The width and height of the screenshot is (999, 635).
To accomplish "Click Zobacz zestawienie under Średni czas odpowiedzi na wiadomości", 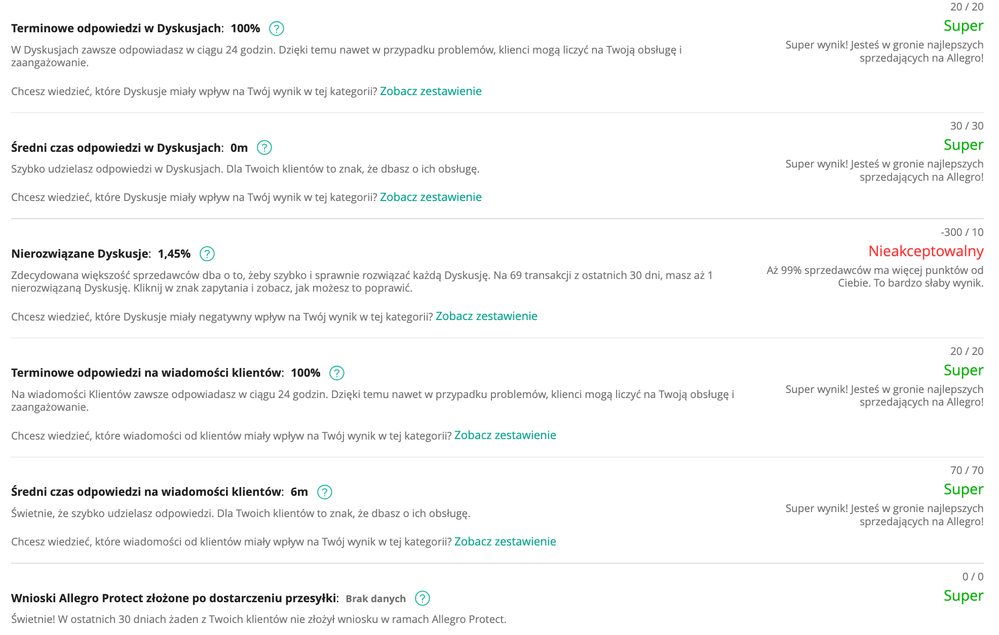I will coord(505,541).
